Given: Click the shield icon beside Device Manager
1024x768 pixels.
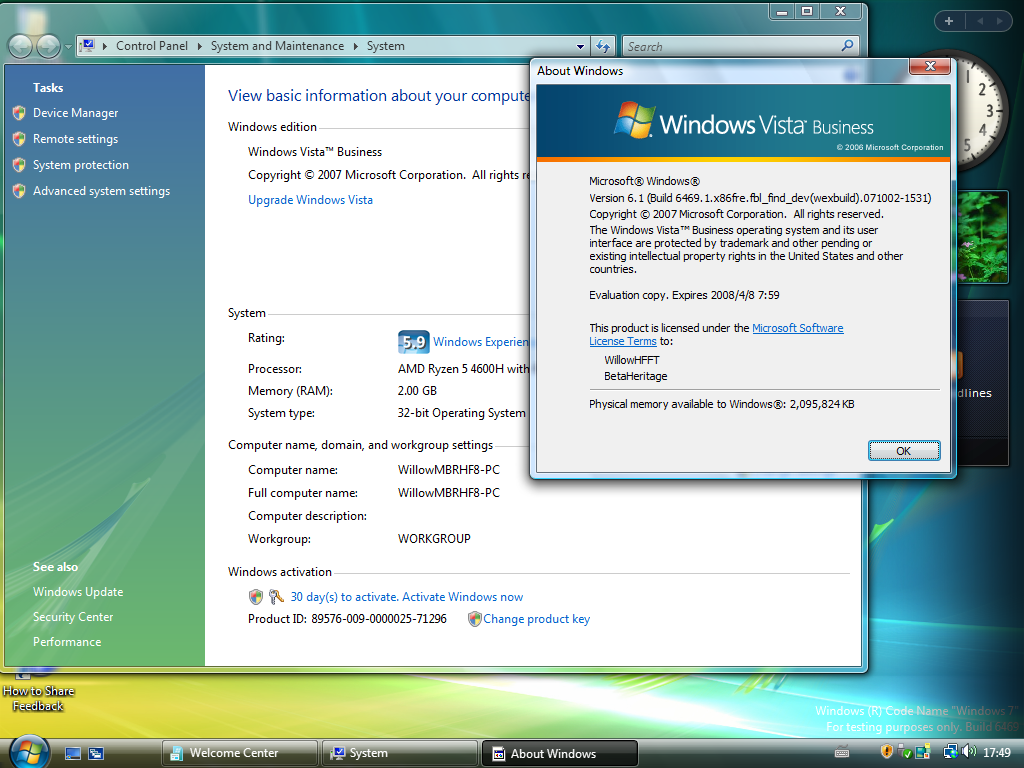Looking at the screenshot, I should pyautogui.click(x=19, y=113).
